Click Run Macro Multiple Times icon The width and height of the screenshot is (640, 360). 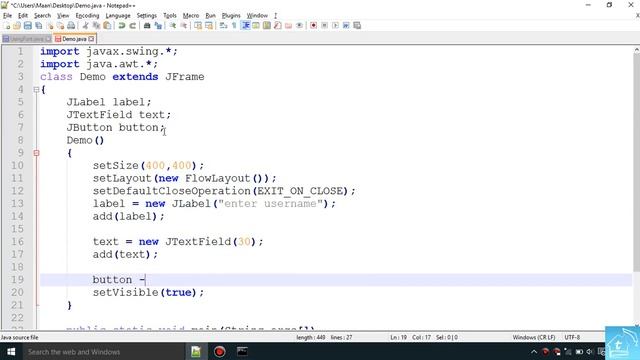(x=346, y=26)
